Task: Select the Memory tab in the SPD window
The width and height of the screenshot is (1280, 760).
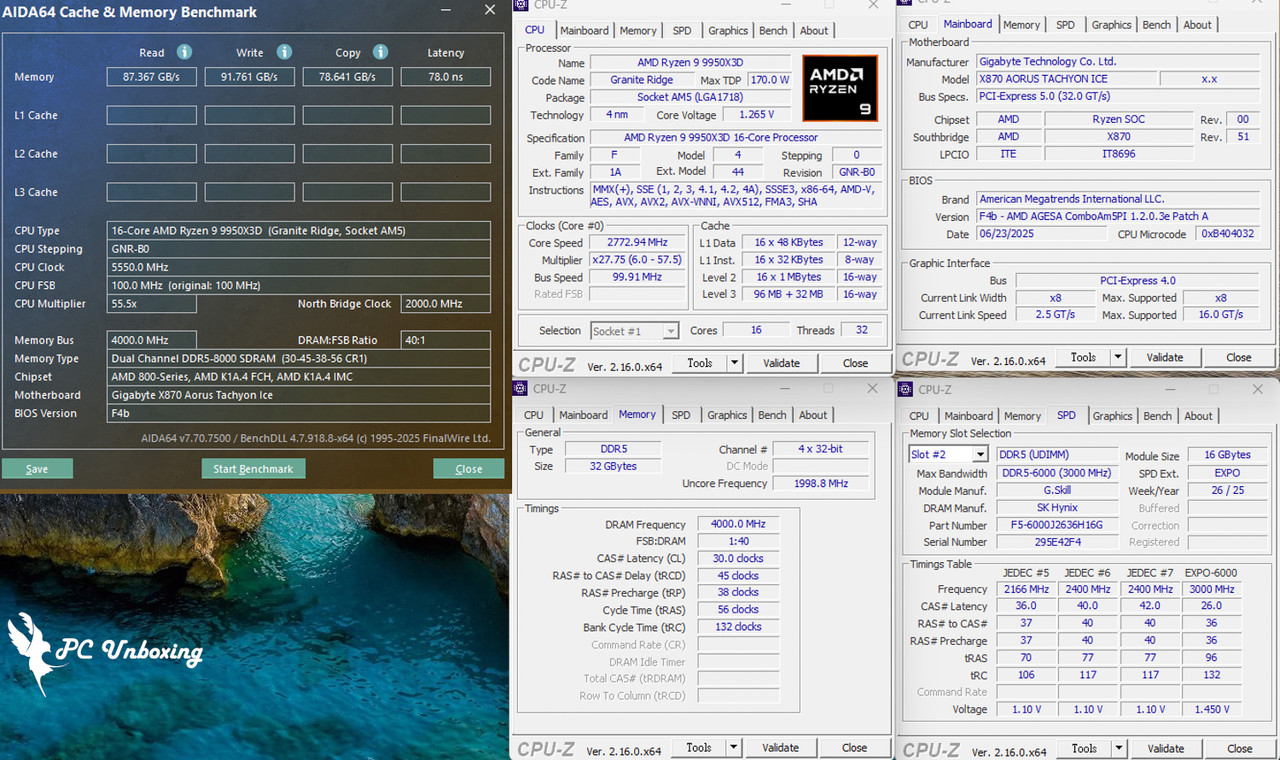Action: tap(1022, 416)
